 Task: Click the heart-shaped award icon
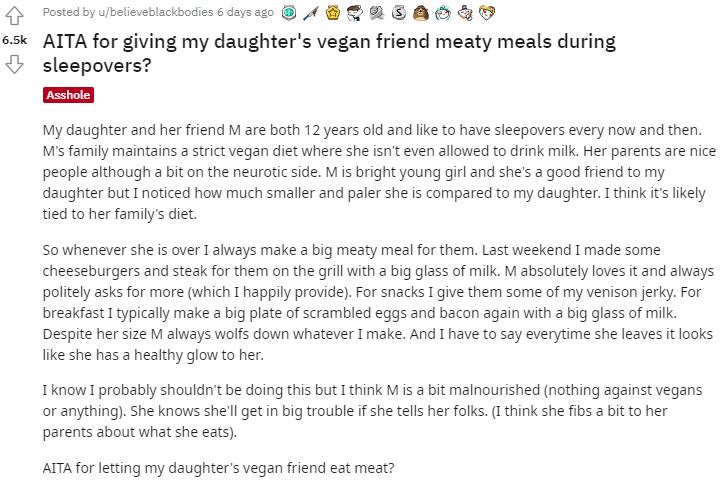click(487, 13)
